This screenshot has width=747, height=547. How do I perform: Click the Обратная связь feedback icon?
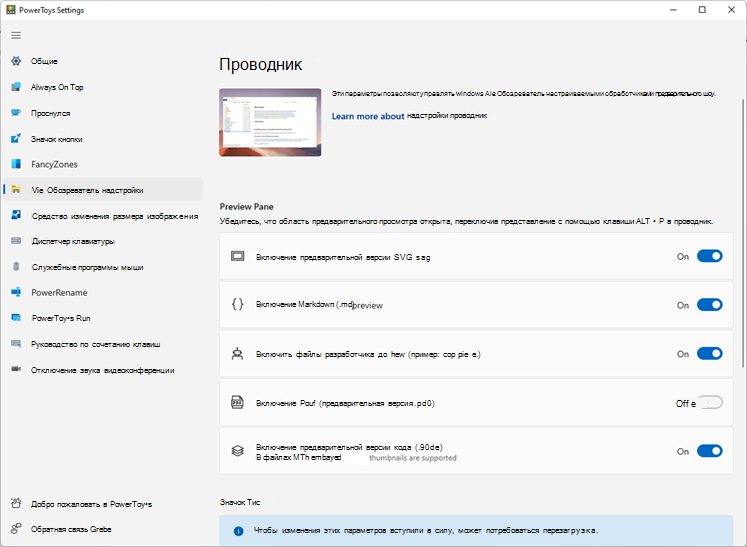click(16, 528)
